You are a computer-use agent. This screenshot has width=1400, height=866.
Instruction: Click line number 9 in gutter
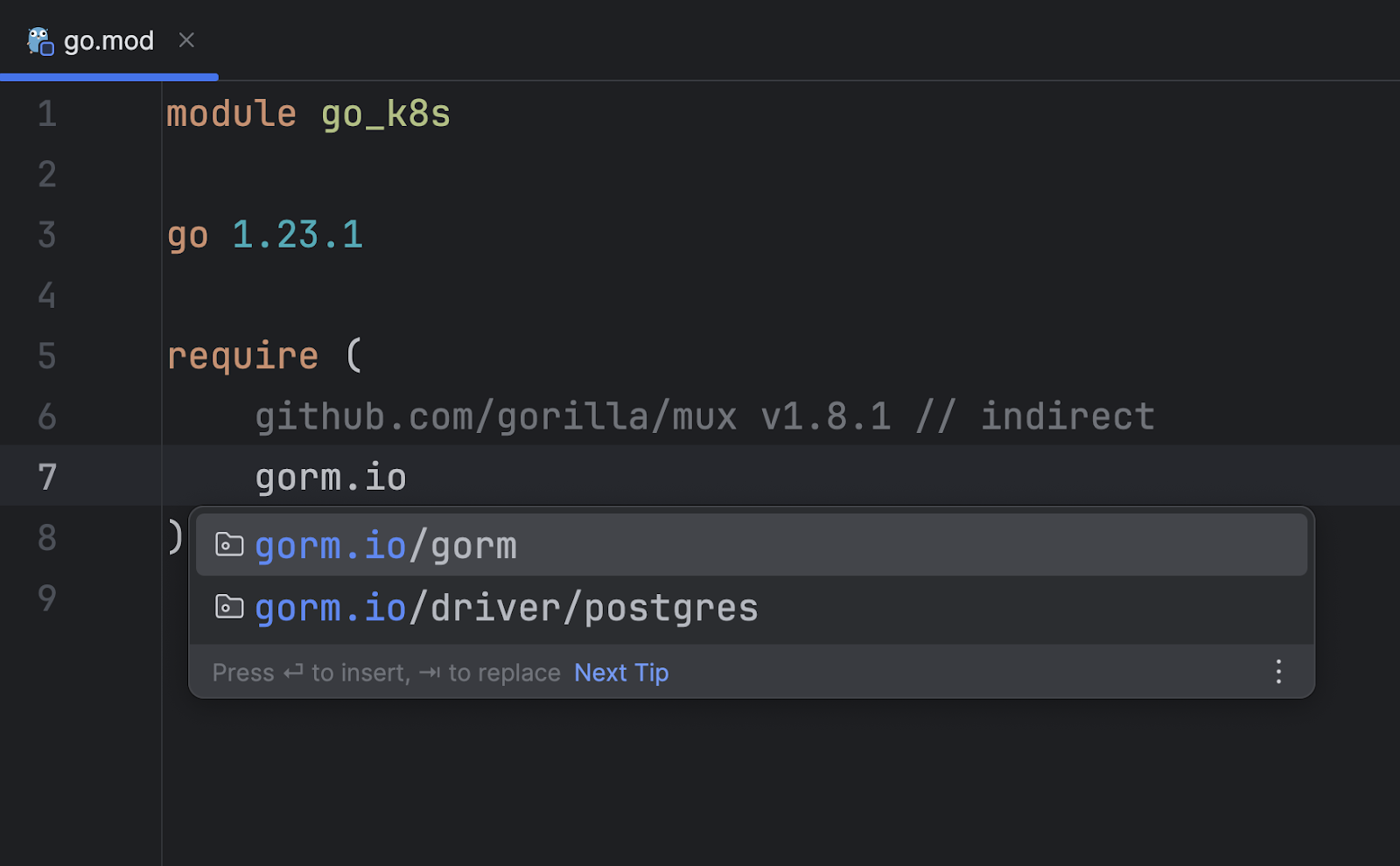click(47, 598)
